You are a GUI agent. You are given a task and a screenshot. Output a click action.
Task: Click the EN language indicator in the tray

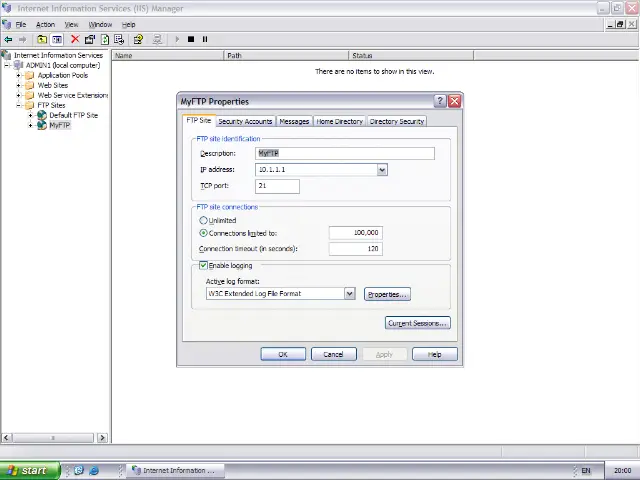click(586, 471)
